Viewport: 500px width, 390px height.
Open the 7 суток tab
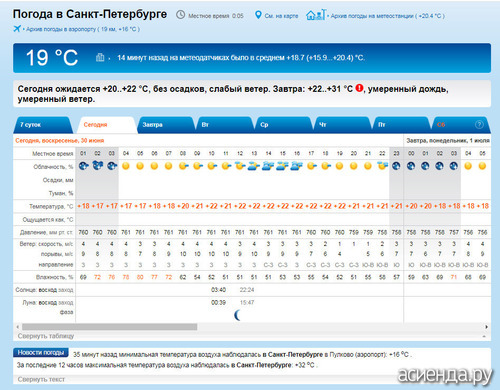click(x=42, y=125)
